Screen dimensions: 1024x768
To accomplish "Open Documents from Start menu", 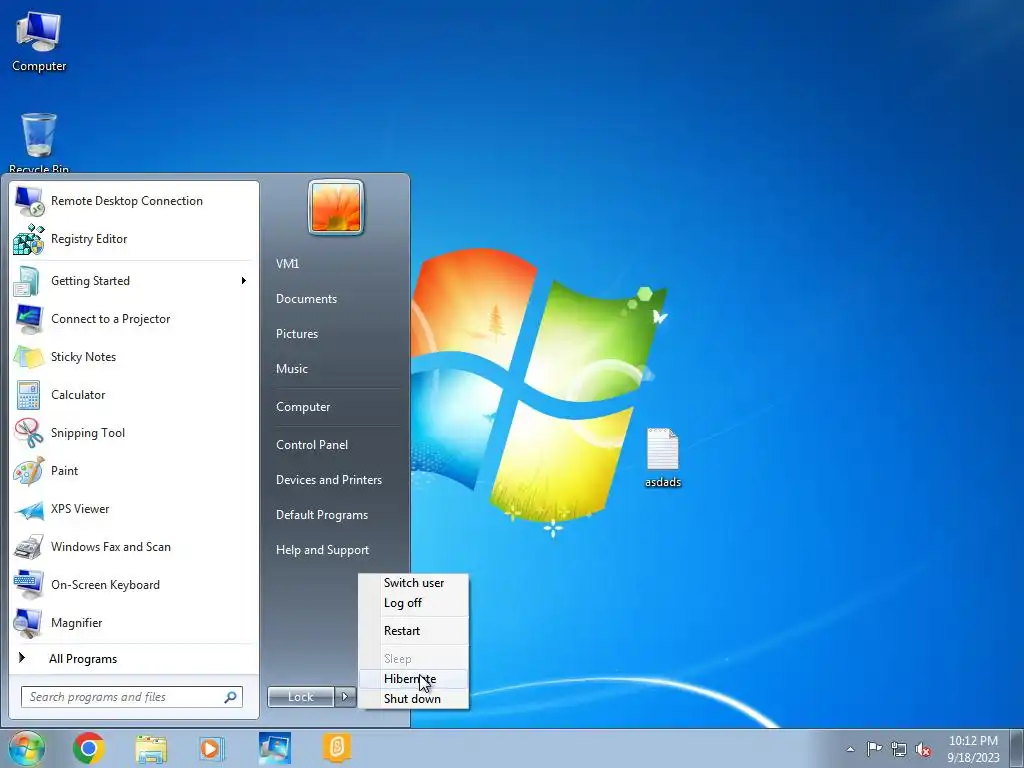I will (x=306, y=299).
